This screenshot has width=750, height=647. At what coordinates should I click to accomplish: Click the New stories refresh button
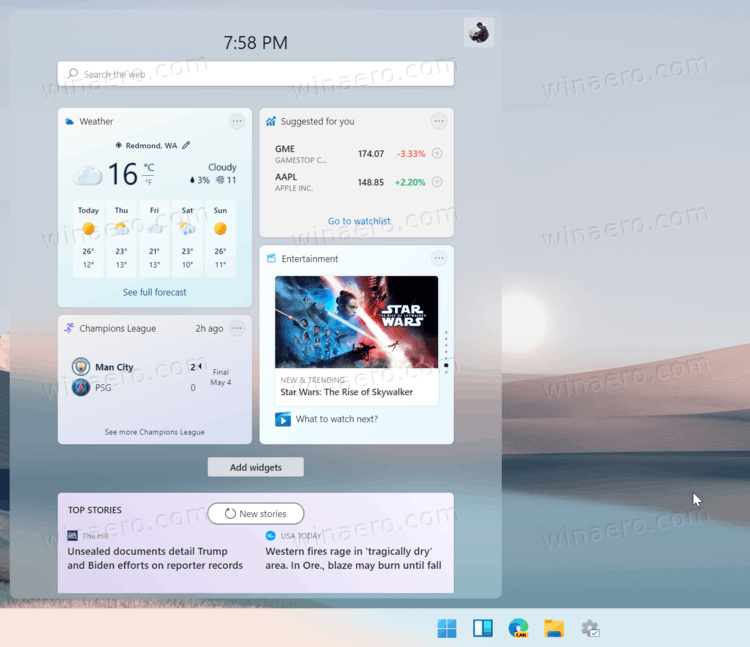[x=256, y=514]
